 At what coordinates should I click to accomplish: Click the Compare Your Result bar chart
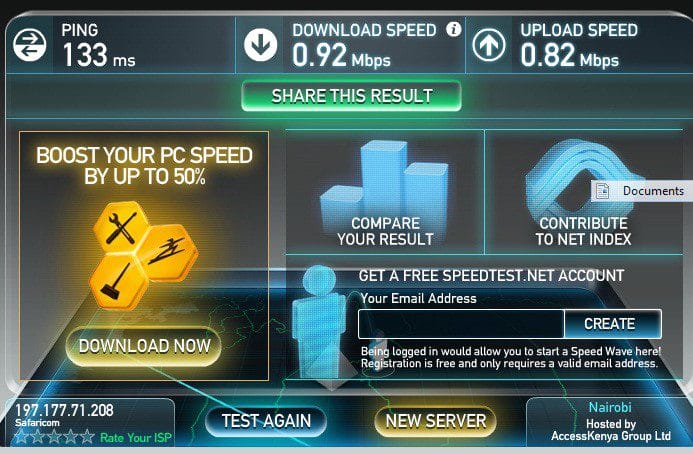[x=385, y=193]
